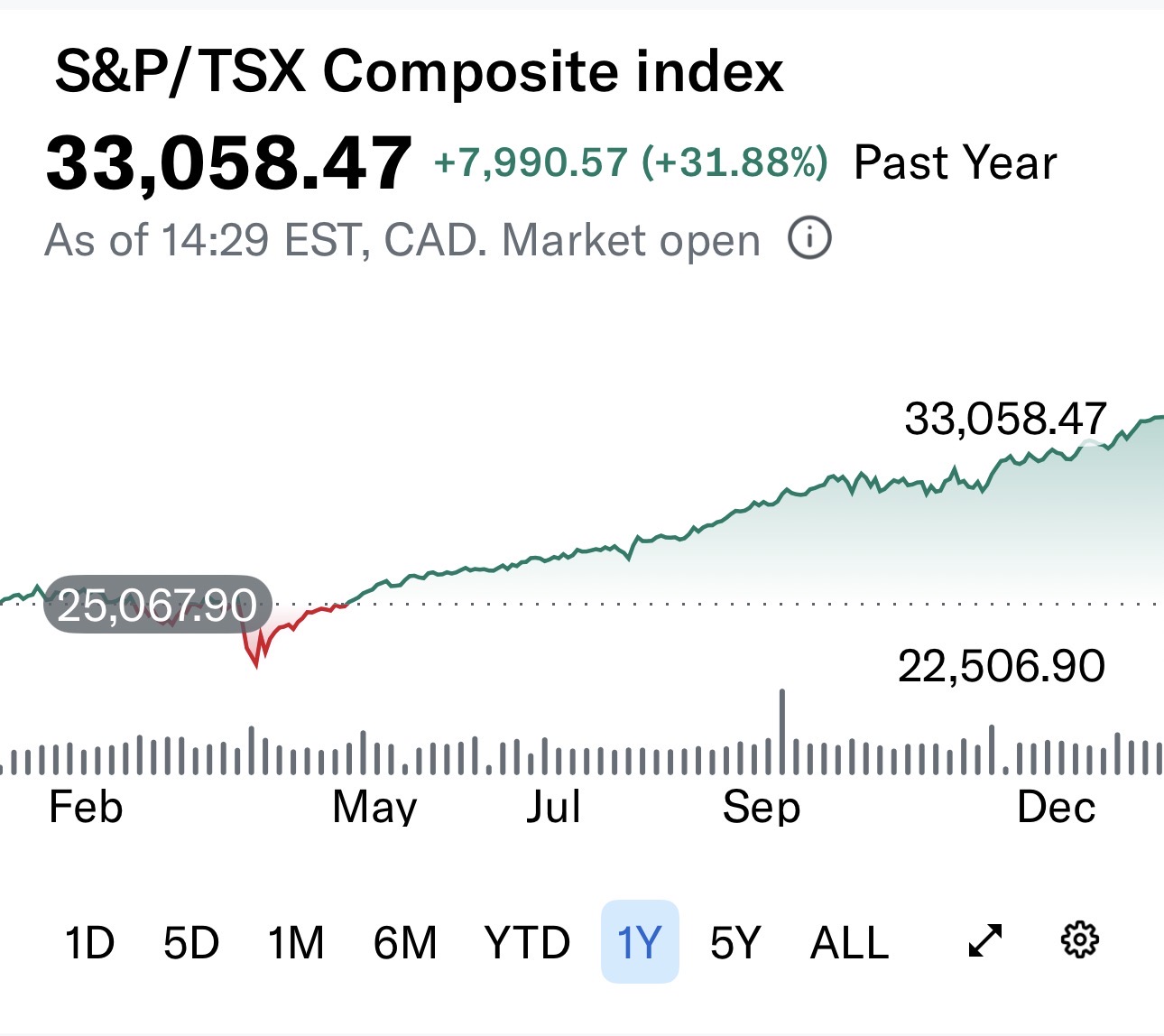Viewport: 1164px width, 1036px height.
Task: Open chart settings gear icon
Action: pos(1078,940)
